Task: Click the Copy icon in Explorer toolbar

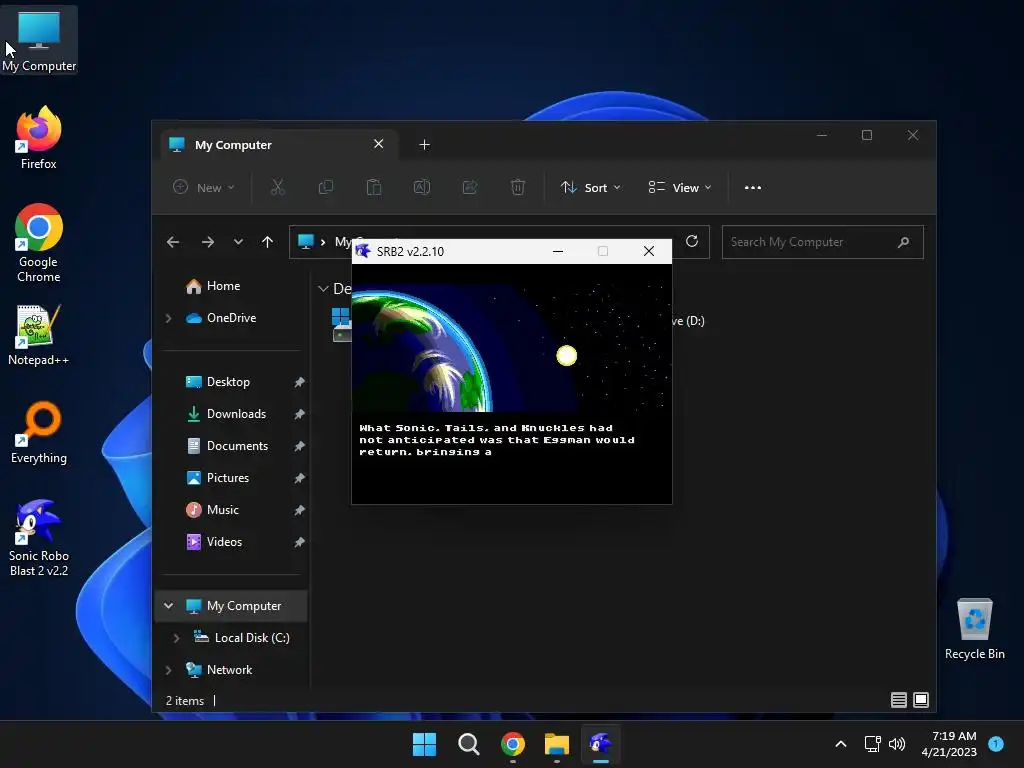Action: point(325,187)
